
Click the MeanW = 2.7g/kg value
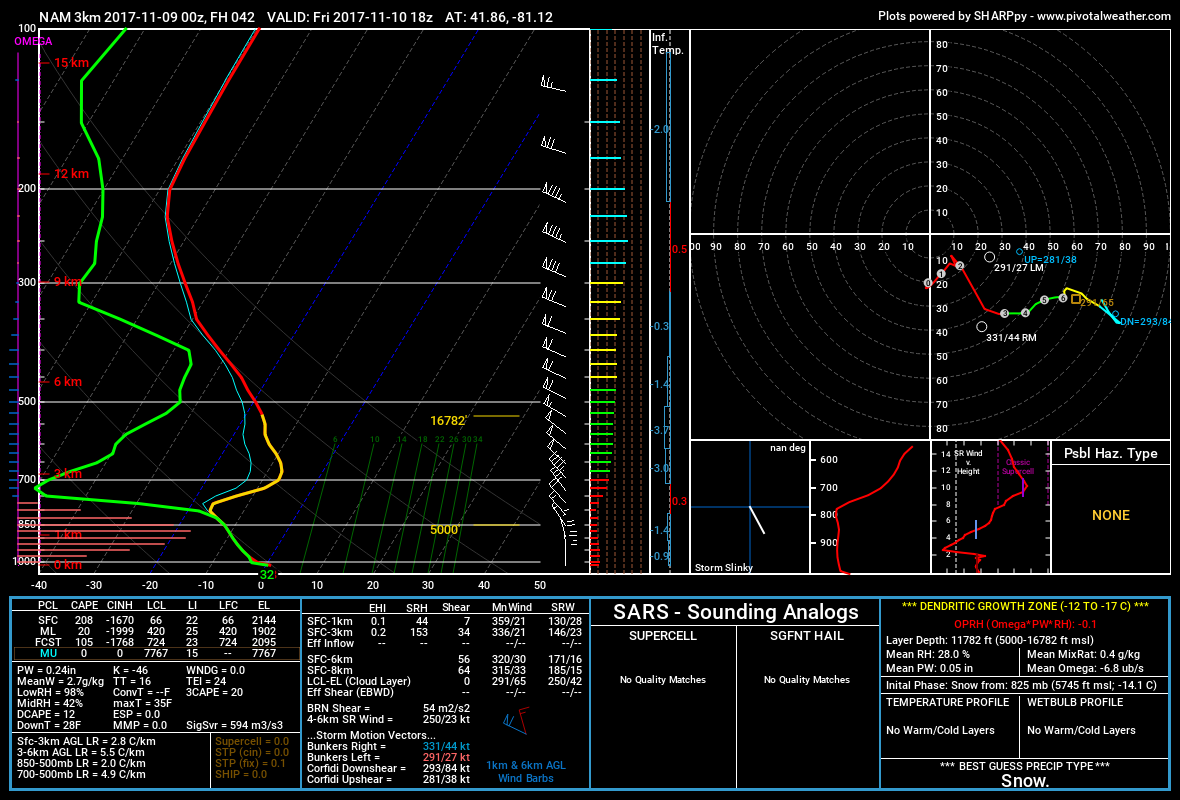click(x=60, y=681)
